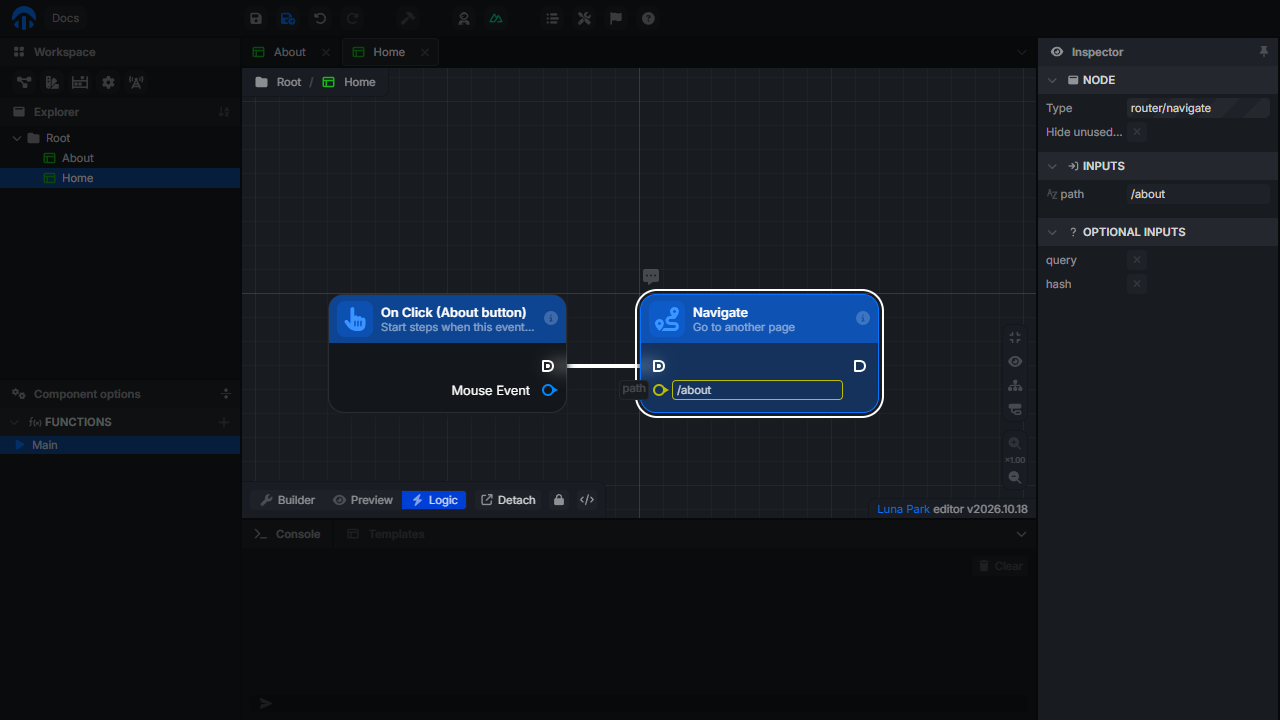The height and width of the screenshot is (720, 1280).
Task: Select the Main function
Action: [x=120, y=445]
